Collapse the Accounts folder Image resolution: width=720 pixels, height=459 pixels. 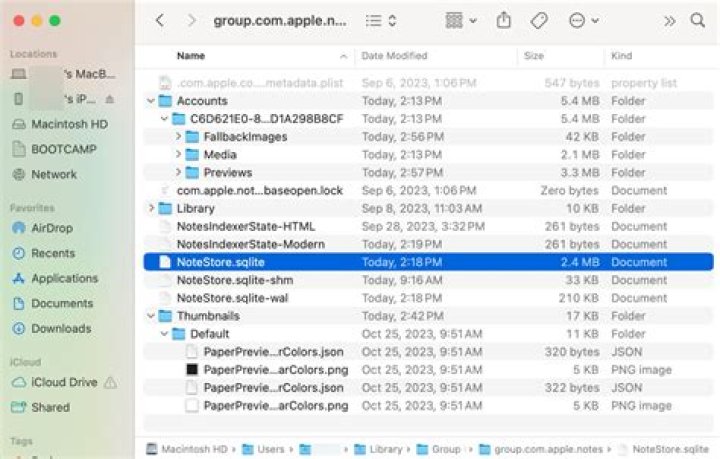click(x=151, y=101)
